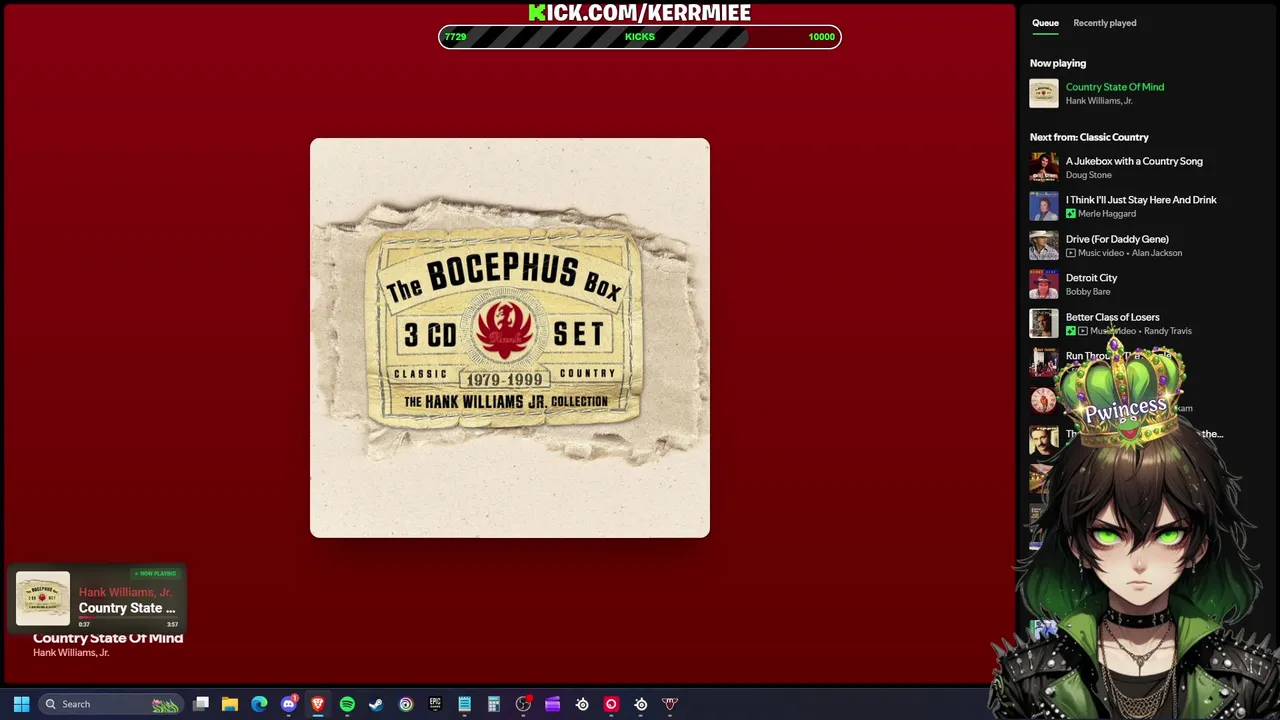This screenshot has height=720, width=1280.
Task: Play A Jukebox with a Country Song
Action: click(1134, 161)
